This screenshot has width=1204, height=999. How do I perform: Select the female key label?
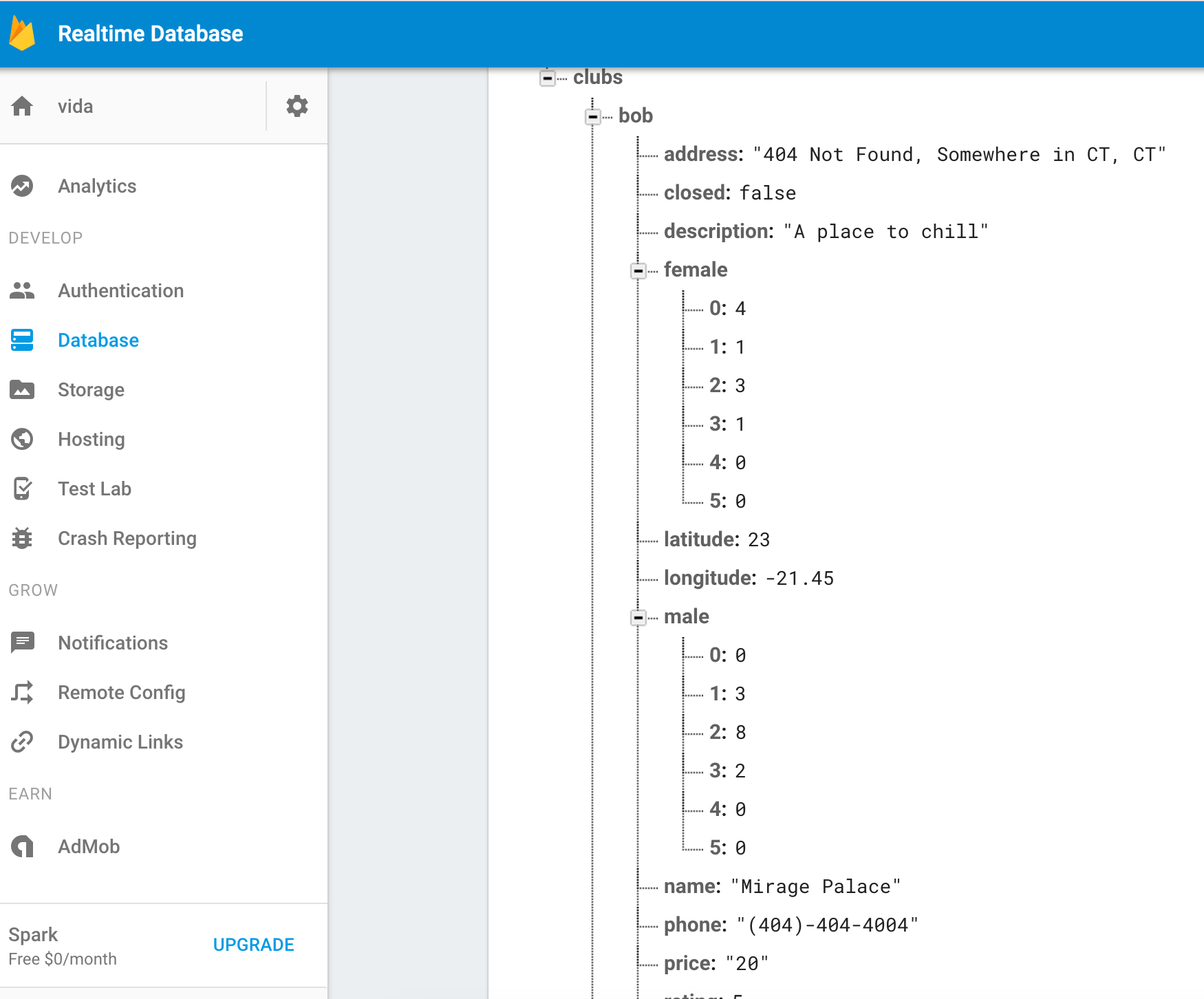696,270
